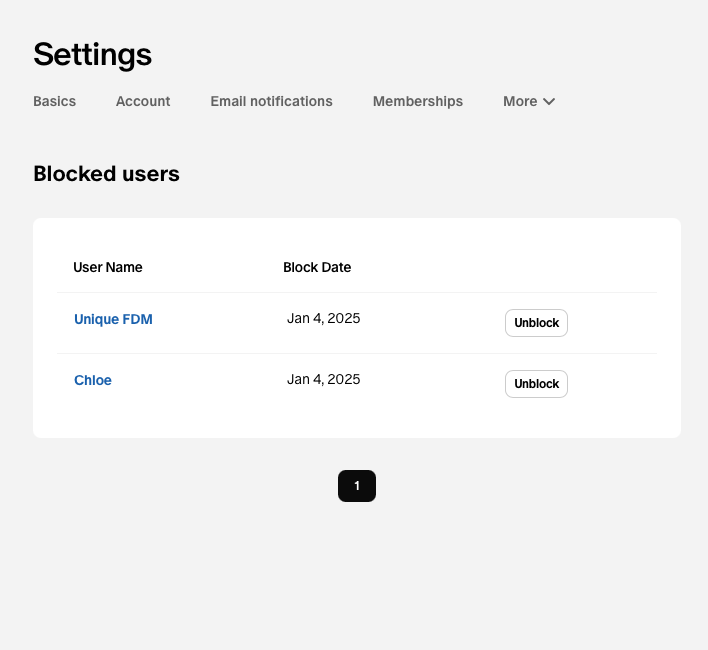Screen dimensions: 708x650
Task: Click the block date in Chloe's row
Action: pyautogui.click(x=323, y=379)
